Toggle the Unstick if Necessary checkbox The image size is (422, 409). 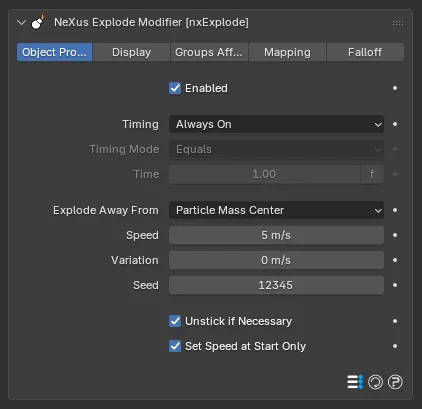point(175,321)
